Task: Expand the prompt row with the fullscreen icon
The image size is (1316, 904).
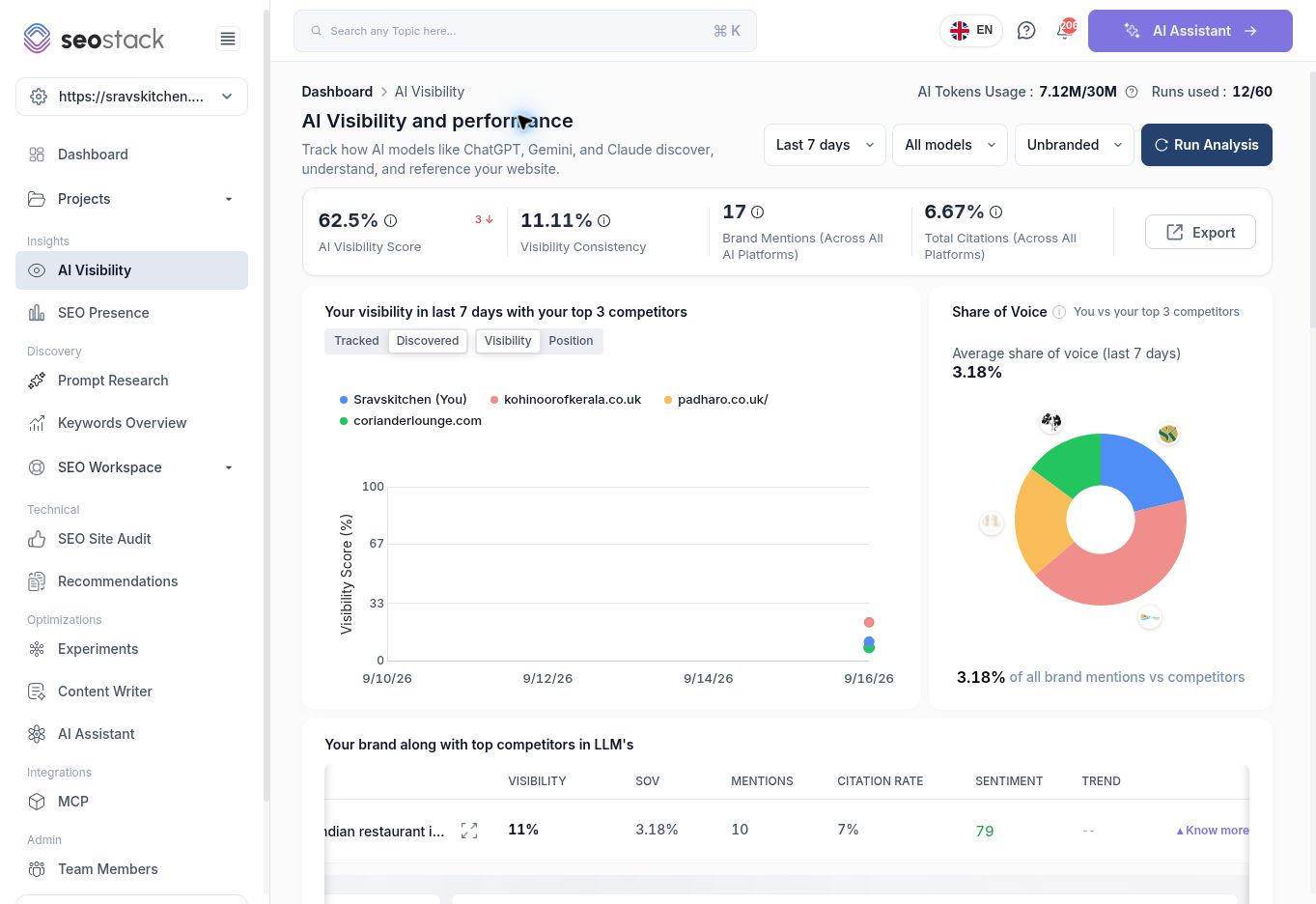Action: pos(469,831)
